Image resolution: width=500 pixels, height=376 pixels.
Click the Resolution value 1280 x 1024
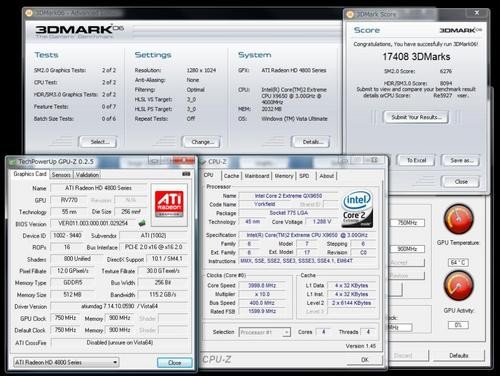click(201, 70)
